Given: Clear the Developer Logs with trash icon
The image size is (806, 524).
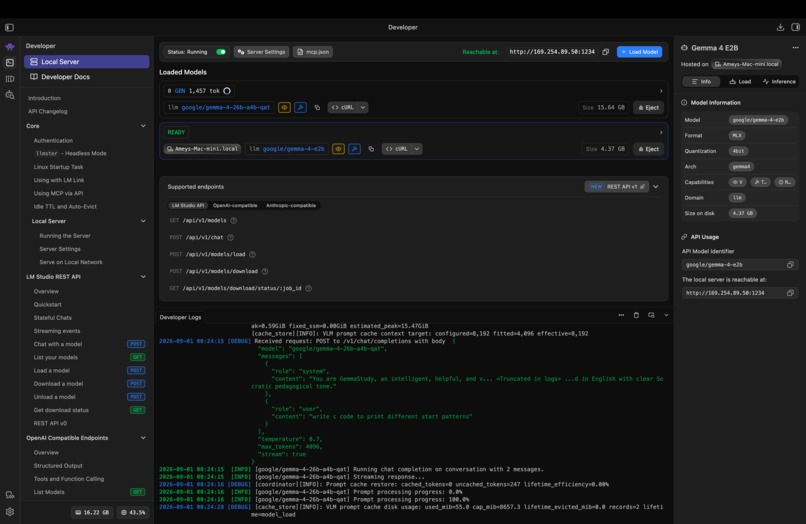Looking at the screenshot, I should click(636, 315).
